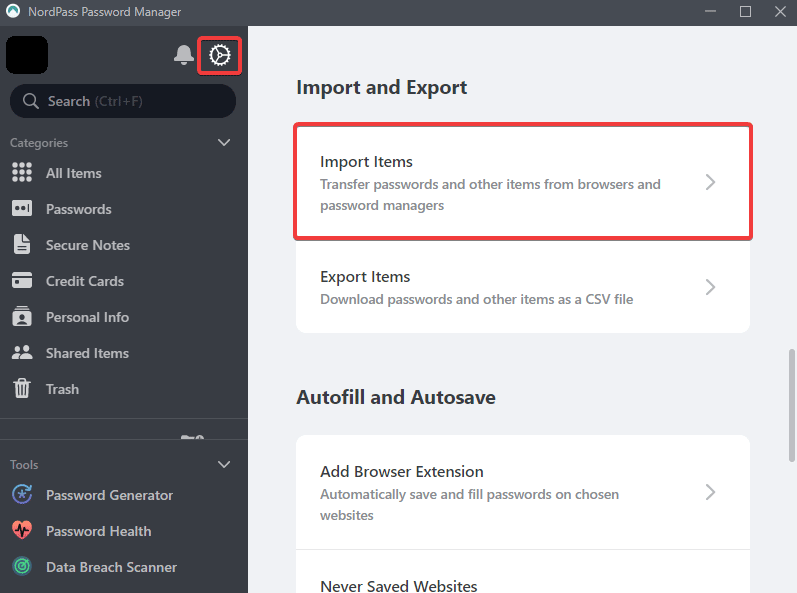This screenshot has height=593, width=797.
Task: Close the NordPass window
Action: pyautogui.click(x=780, y=11)
